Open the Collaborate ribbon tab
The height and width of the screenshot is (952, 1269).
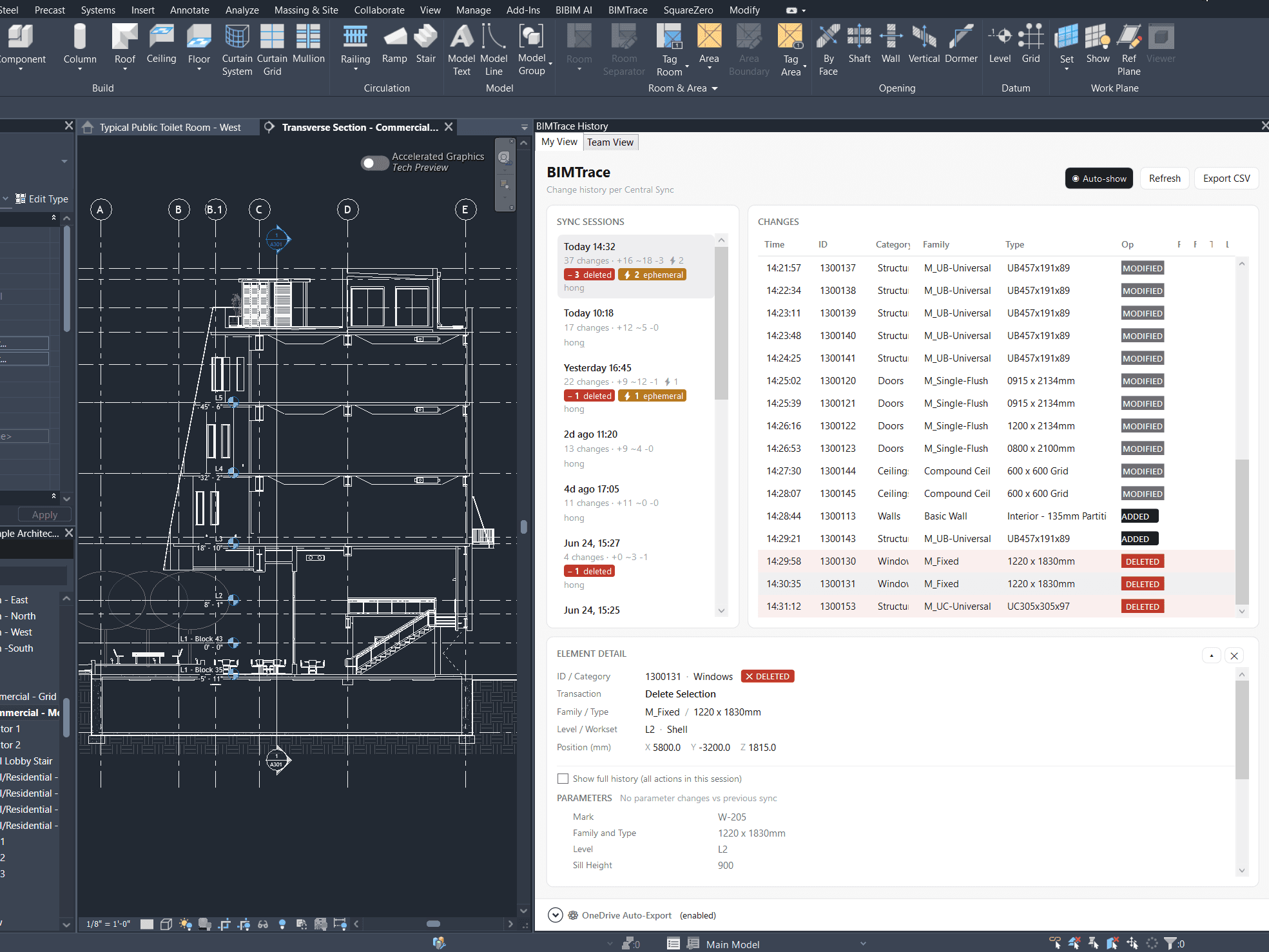(379, 10)
